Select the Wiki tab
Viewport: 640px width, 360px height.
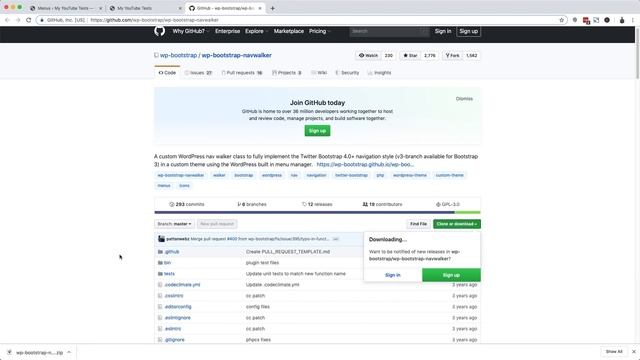click(319, 73)
